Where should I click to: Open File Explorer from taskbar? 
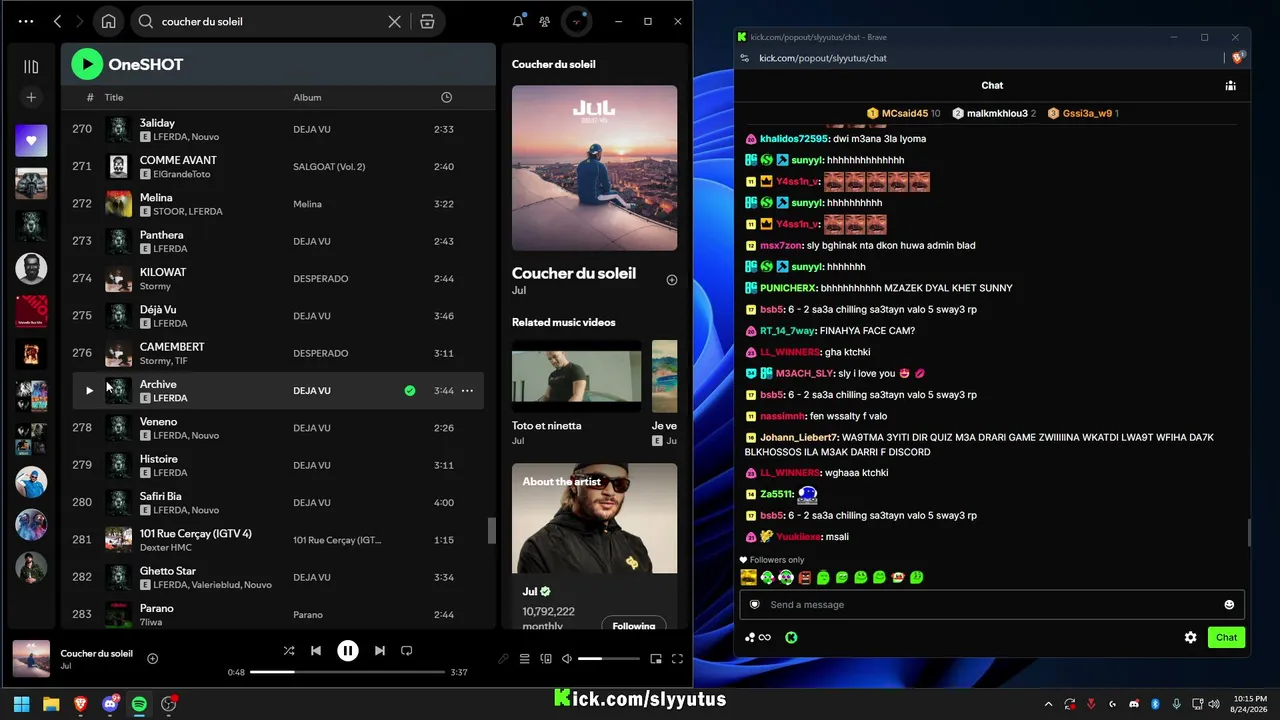point(51,704)
